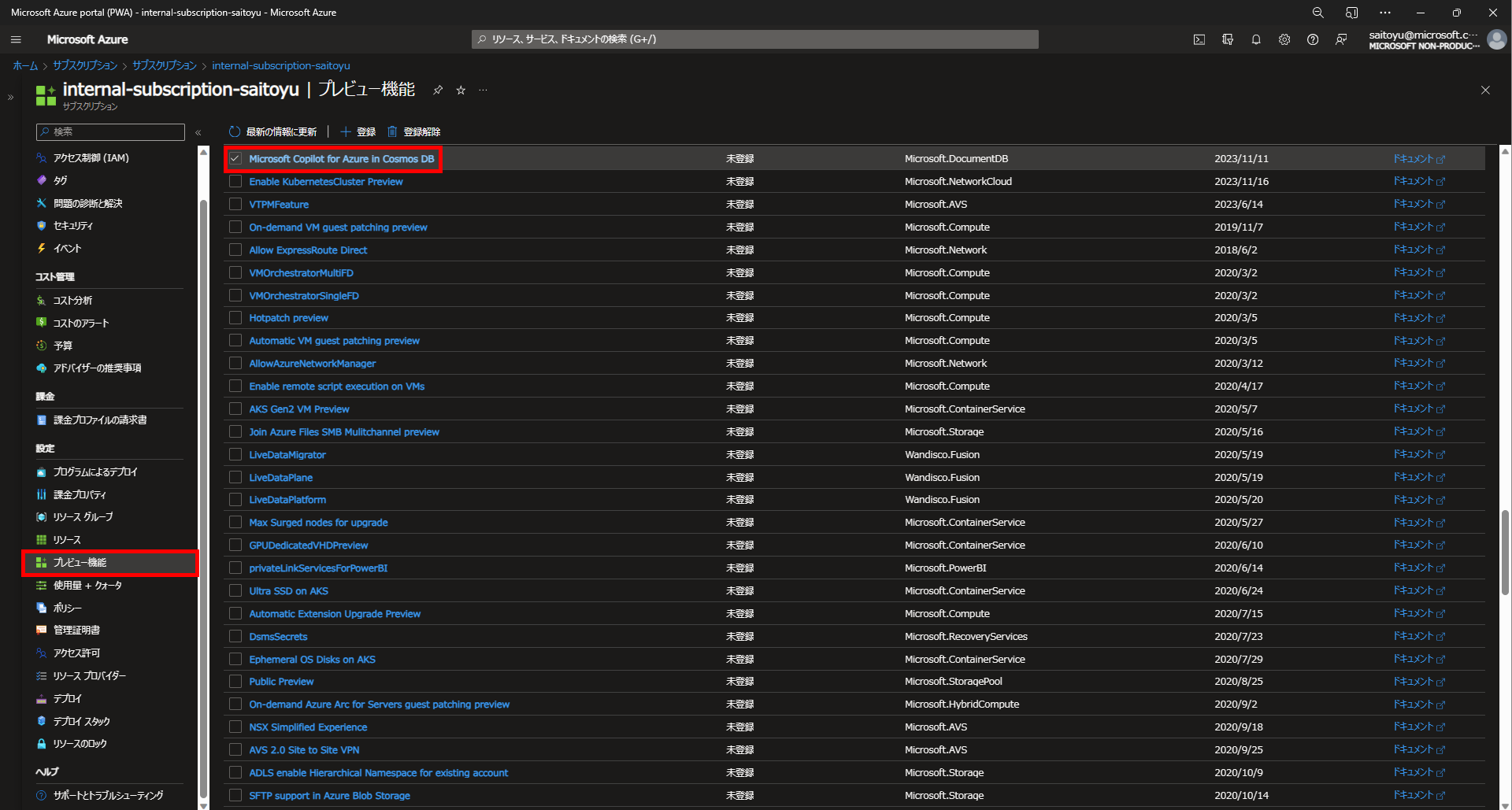Open the notifications bell
The width and height of the screenshot is (1512, 810).
1256,39
